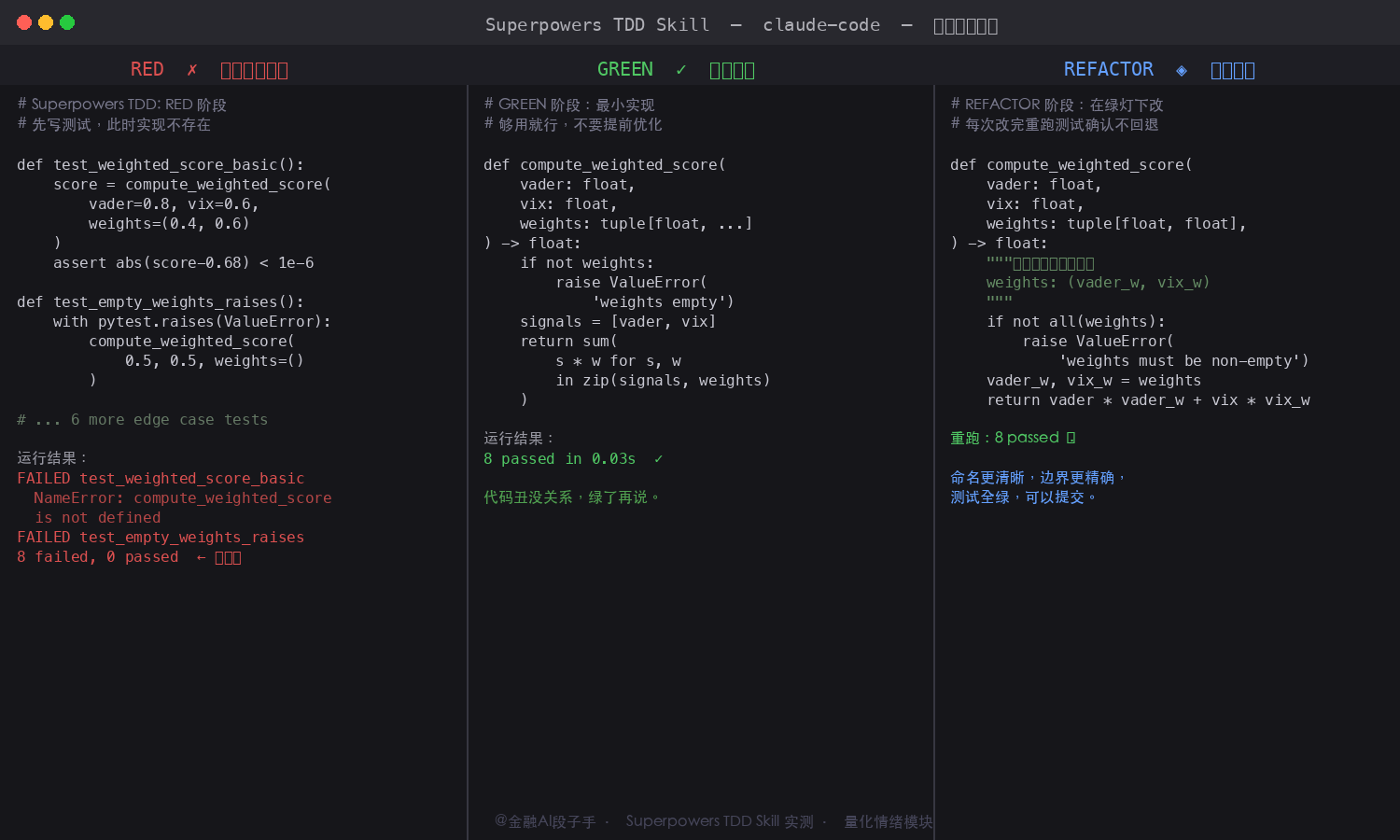Click 'return vader * vader_w + vix * vix_w'
This screenshot has height=840, width=1400.
click(1149, 400)
